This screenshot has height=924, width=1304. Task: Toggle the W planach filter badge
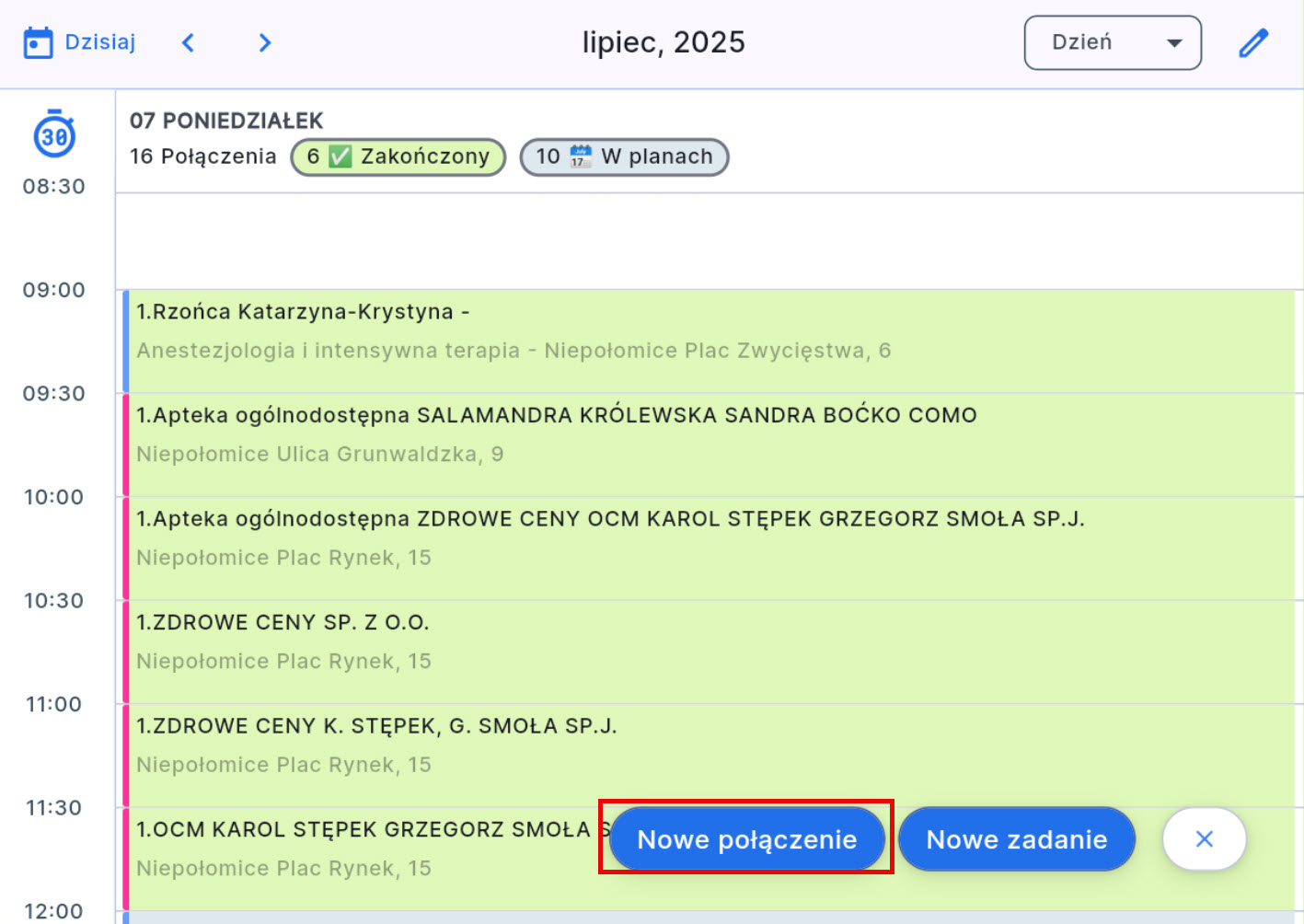click(624, 156)
